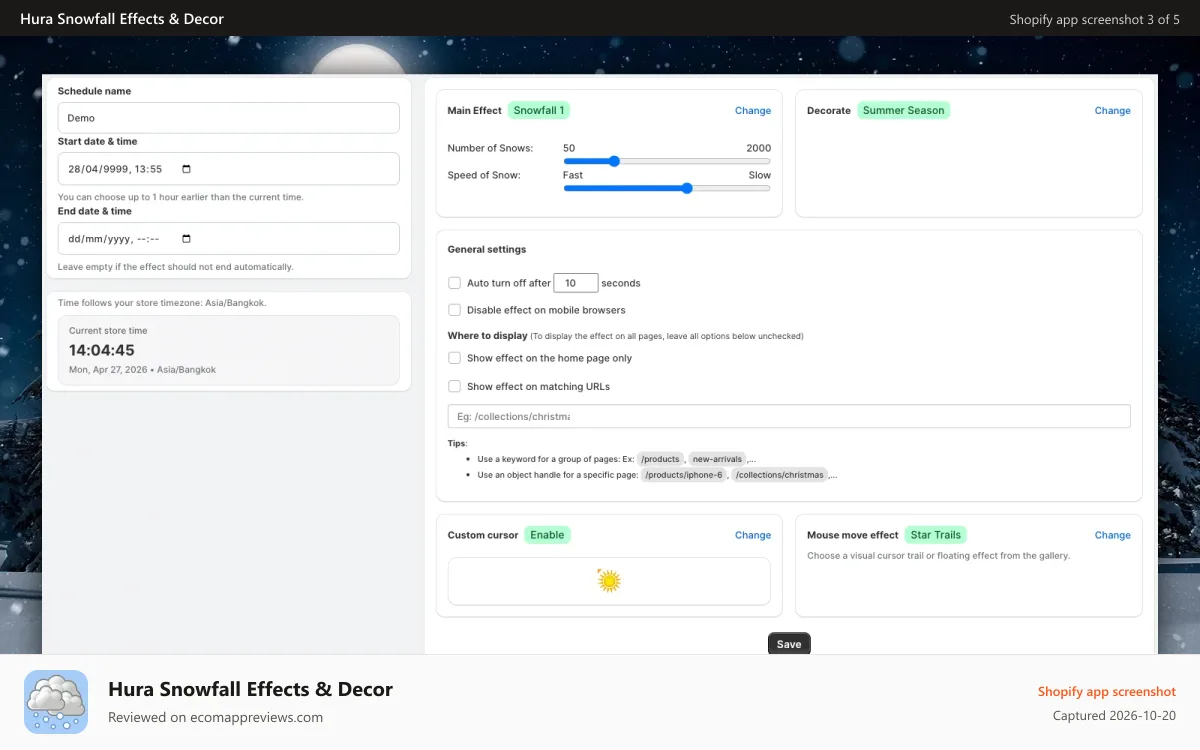This screenshot has height=750, width=1200.
Task: Check Disable effect on mobile browsers
Action: (x=454, y=310)
